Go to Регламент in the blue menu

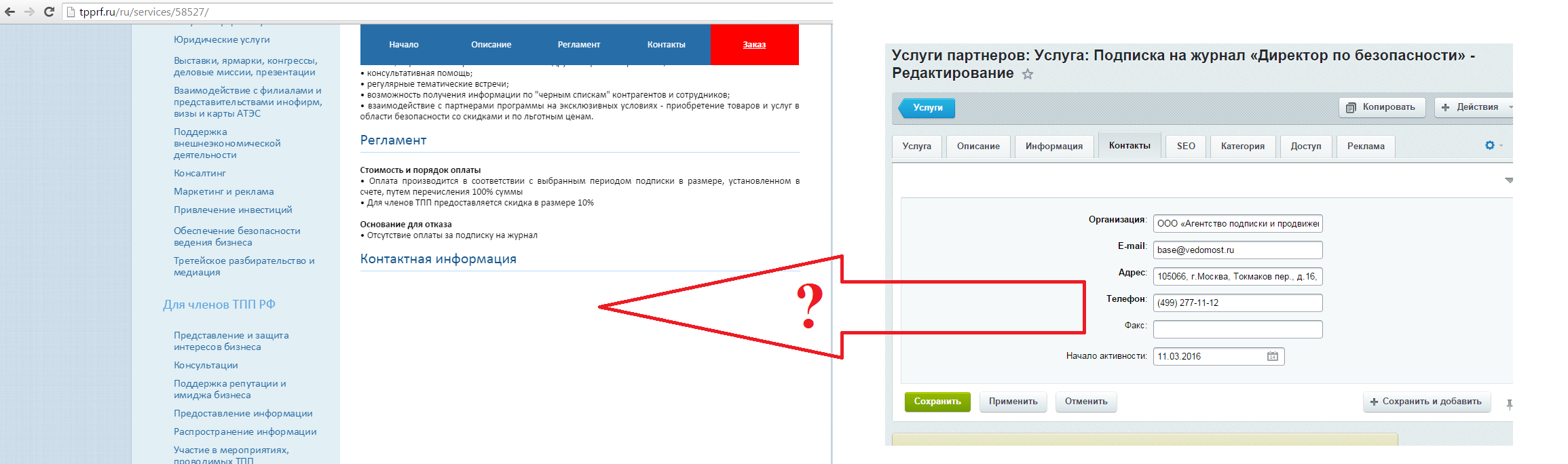click(x=579, y=45)
